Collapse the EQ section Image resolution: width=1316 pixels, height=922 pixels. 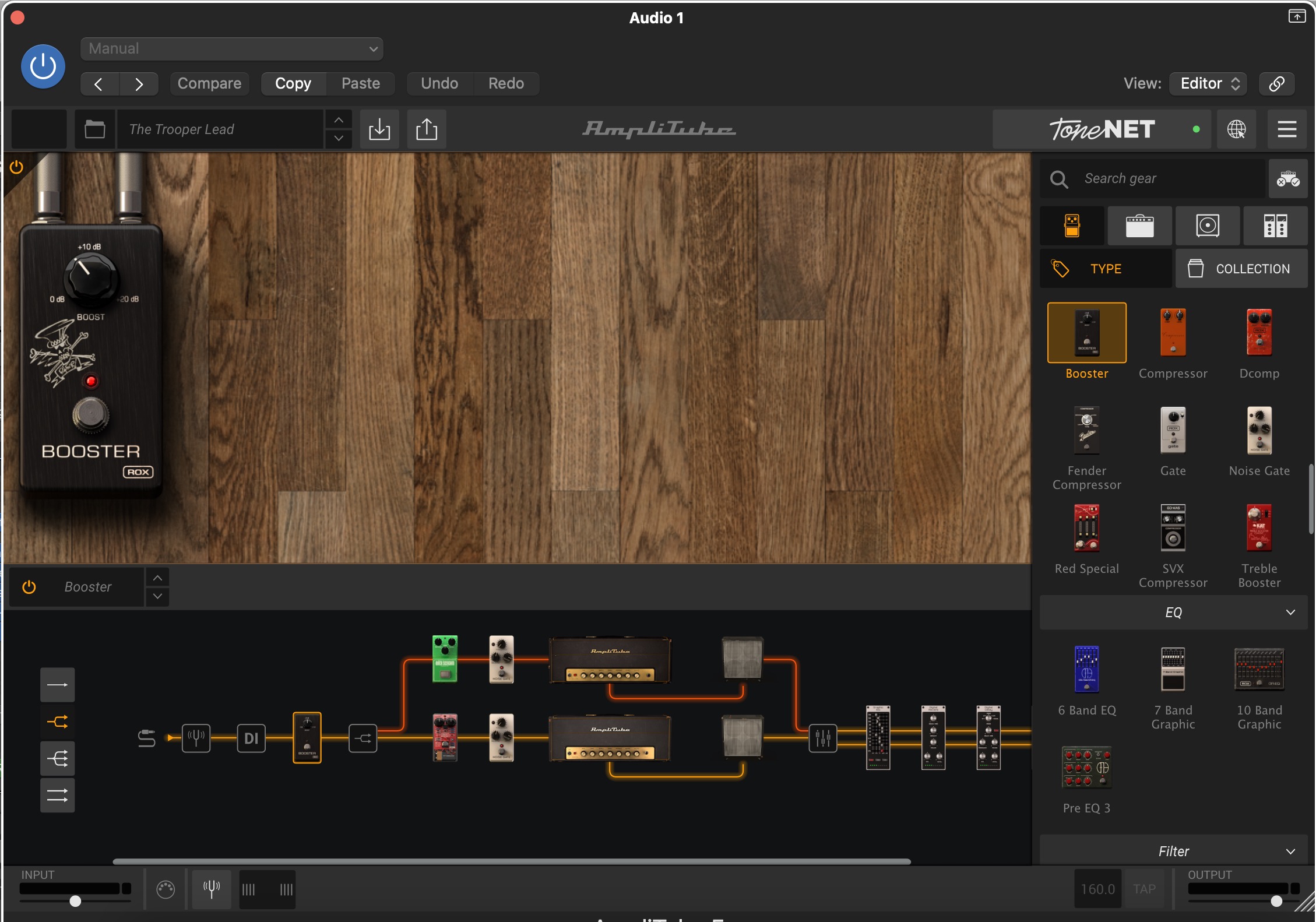[1173, 613]
